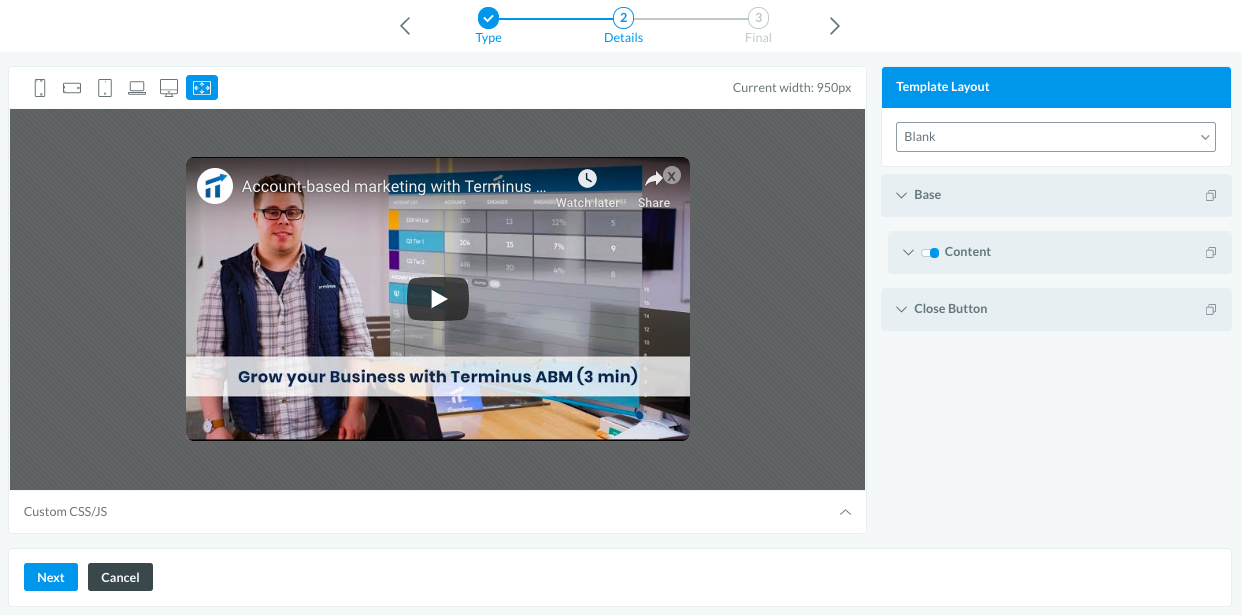Click the copy icon in Base row

coord(1211,195)
